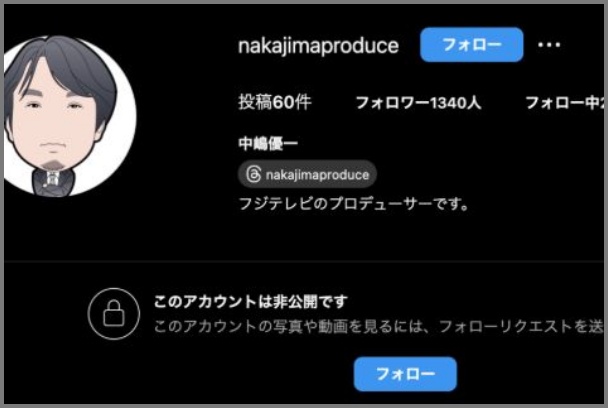Image resolution: width=608 pixels, height=408 pixels.
Task: Click the lock icon for private account
Action: point(114,313)
